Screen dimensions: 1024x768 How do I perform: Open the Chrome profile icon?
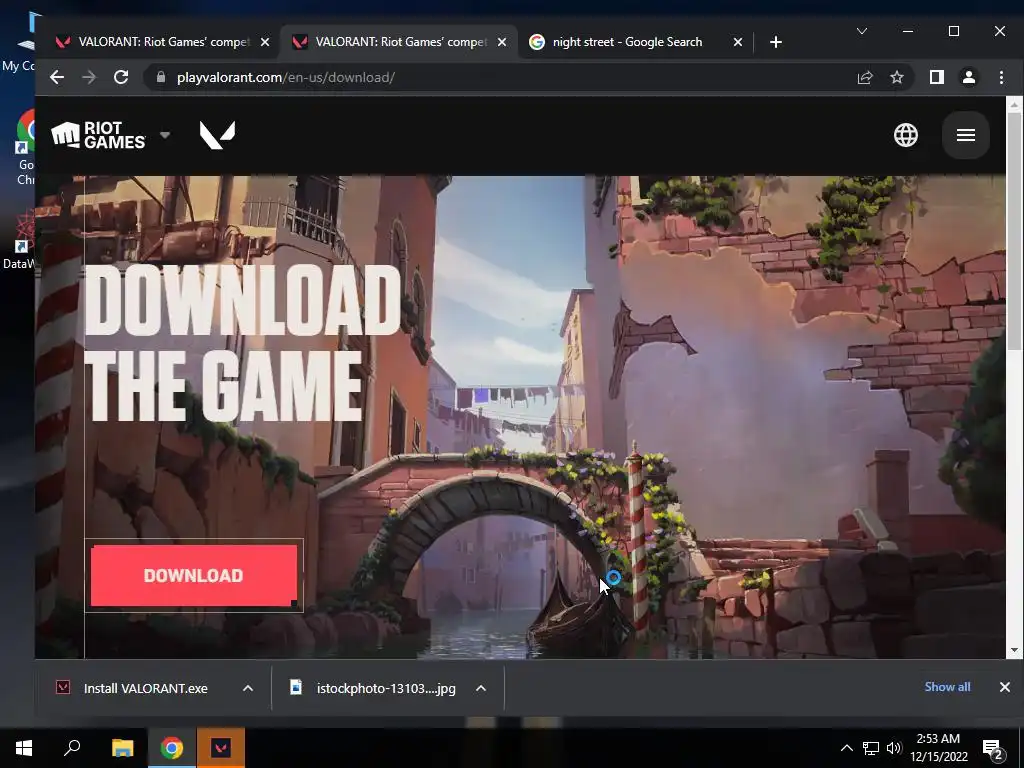pos(968,77)
